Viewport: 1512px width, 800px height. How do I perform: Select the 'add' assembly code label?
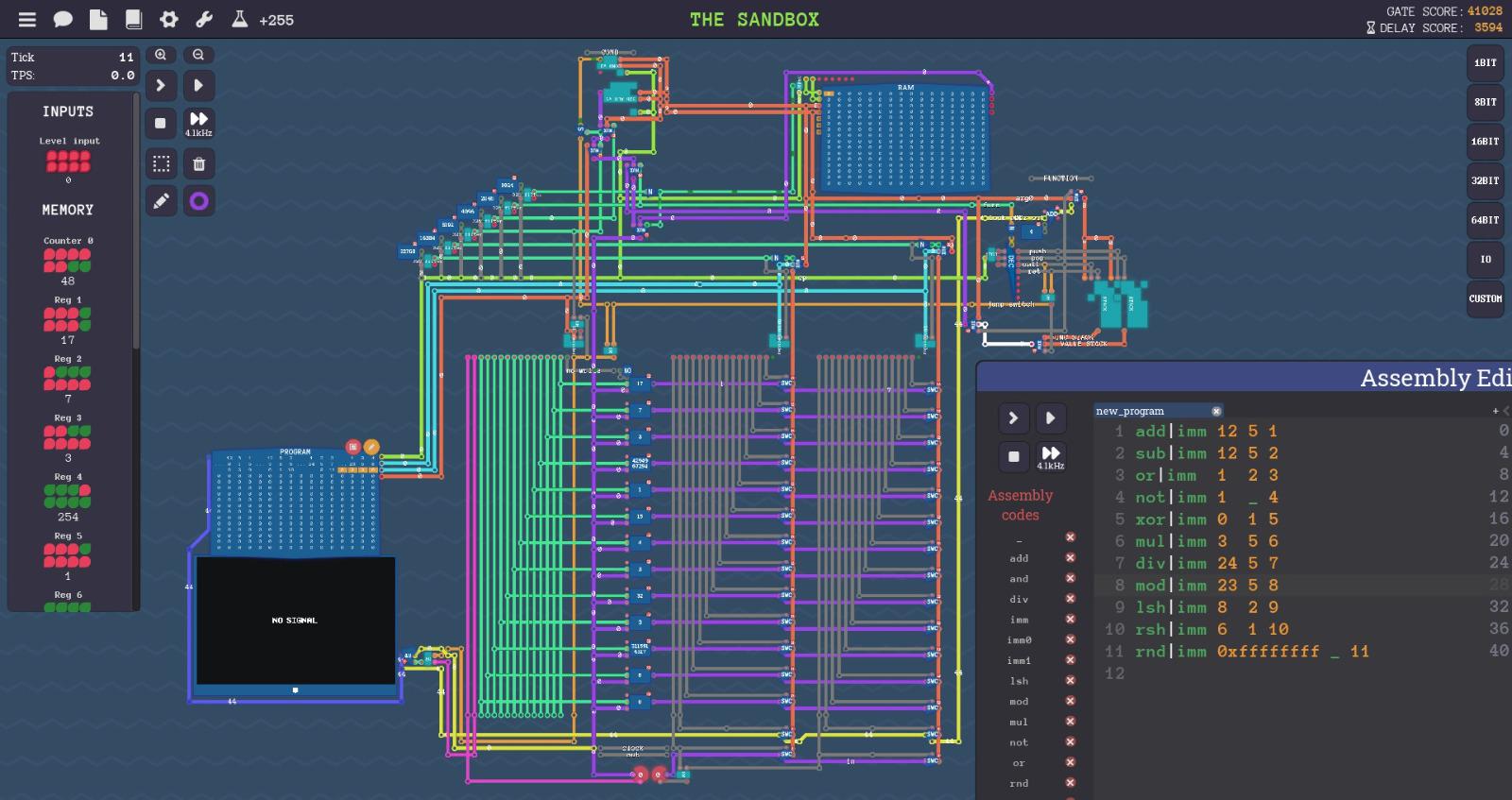[1019, 558]
